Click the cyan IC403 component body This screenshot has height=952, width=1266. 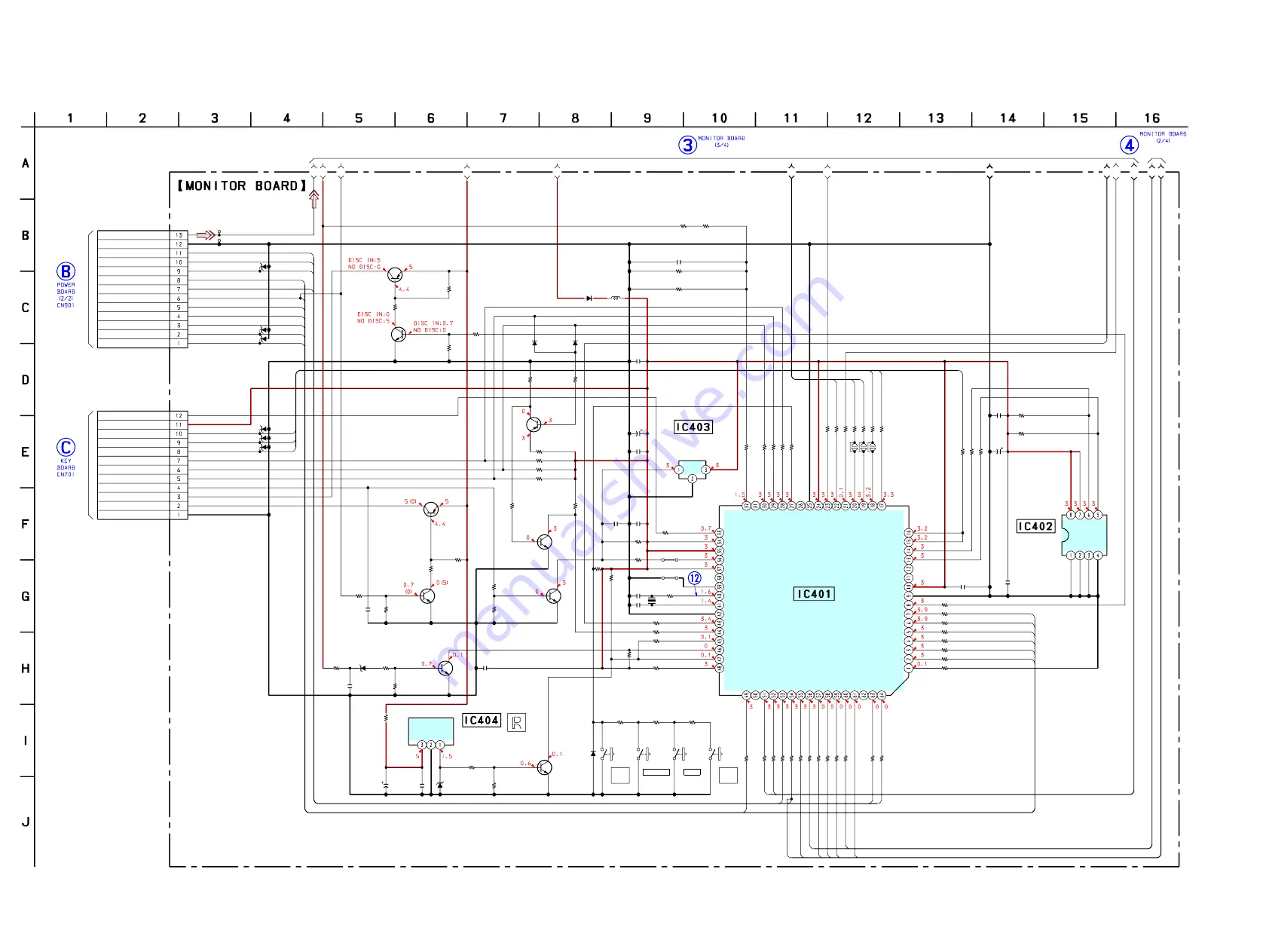(693, 469)
